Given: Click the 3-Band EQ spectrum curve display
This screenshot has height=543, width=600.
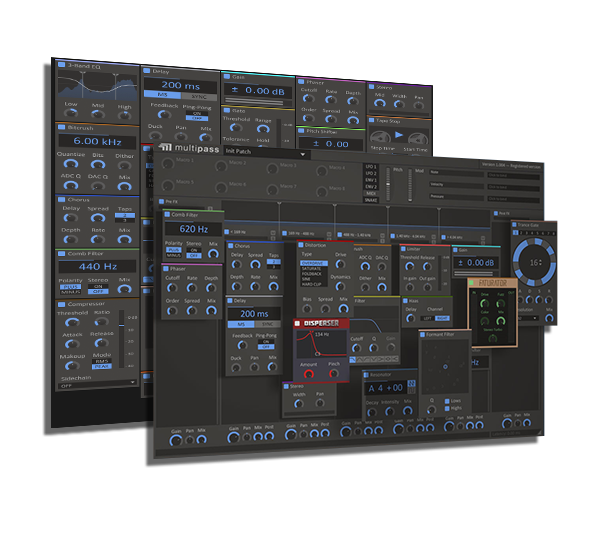Looking at the screenshot, I should pos(97,85).
